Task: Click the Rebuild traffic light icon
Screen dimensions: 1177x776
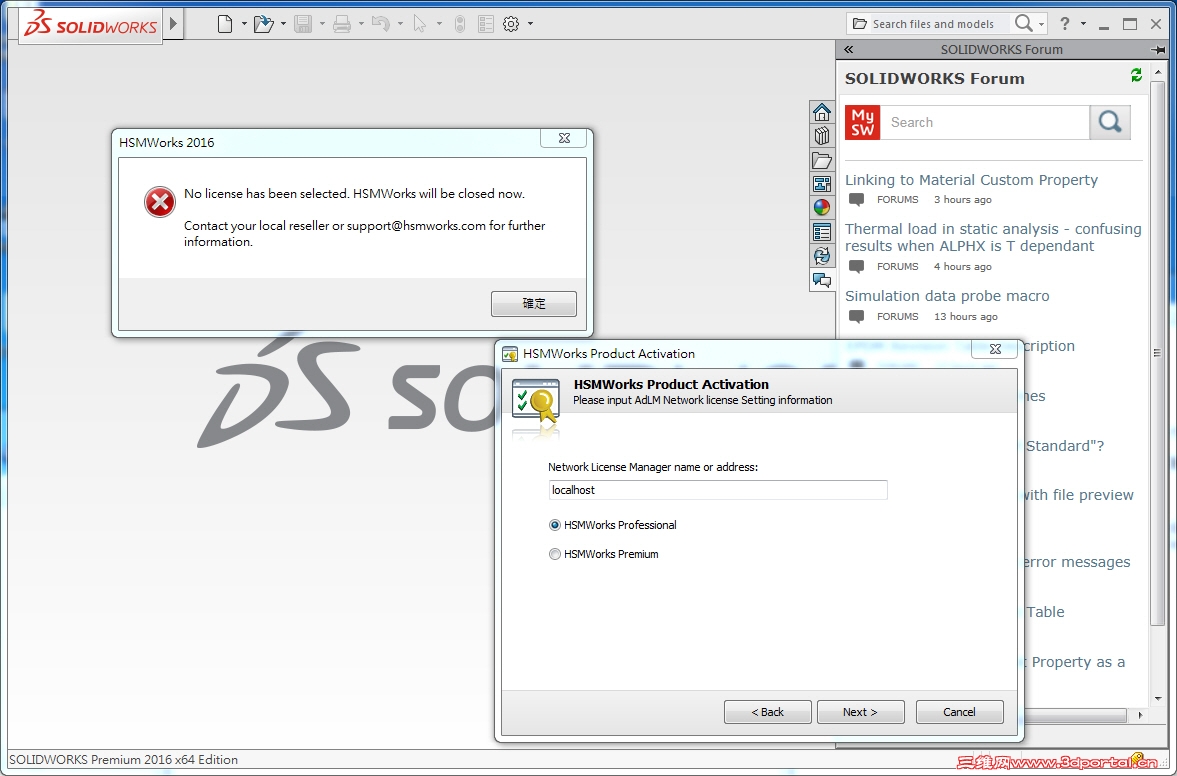Action: (460, 24)
